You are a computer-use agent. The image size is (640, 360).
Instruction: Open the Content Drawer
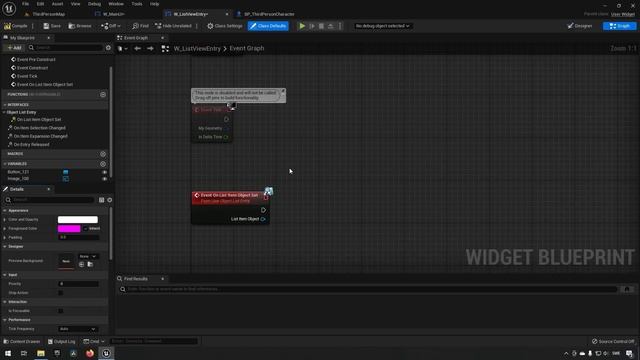(x=22, y=342)
